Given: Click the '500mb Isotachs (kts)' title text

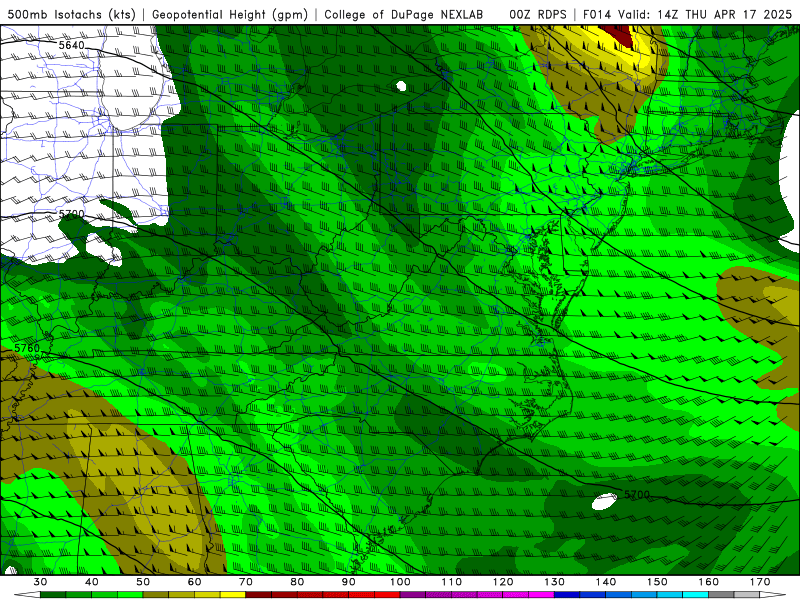Looking at the screenshot, I should coord(71,14).
